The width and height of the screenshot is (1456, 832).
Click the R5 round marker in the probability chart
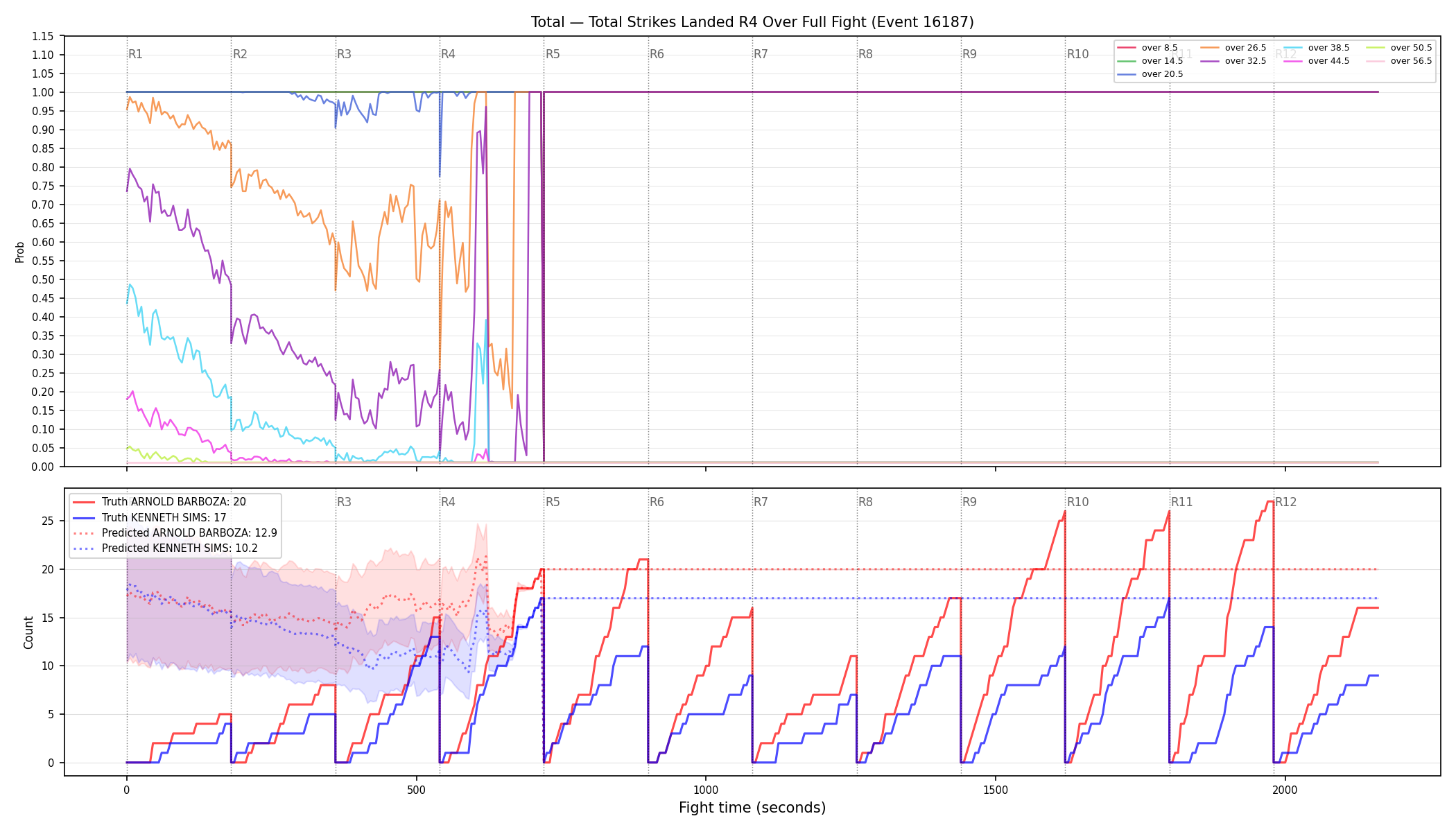pyautogui.click(x=553, y=54)
